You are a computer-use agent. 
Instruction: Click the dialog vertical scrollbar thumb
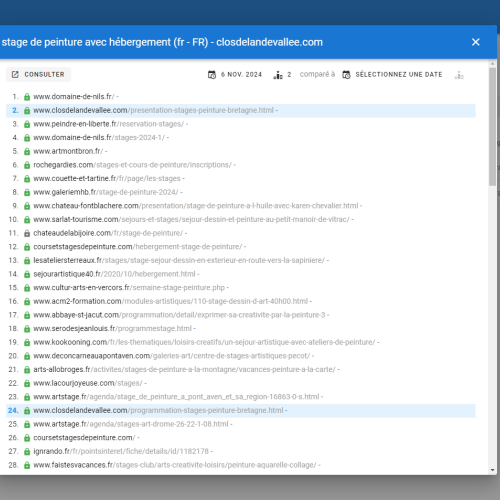(493, 127)
